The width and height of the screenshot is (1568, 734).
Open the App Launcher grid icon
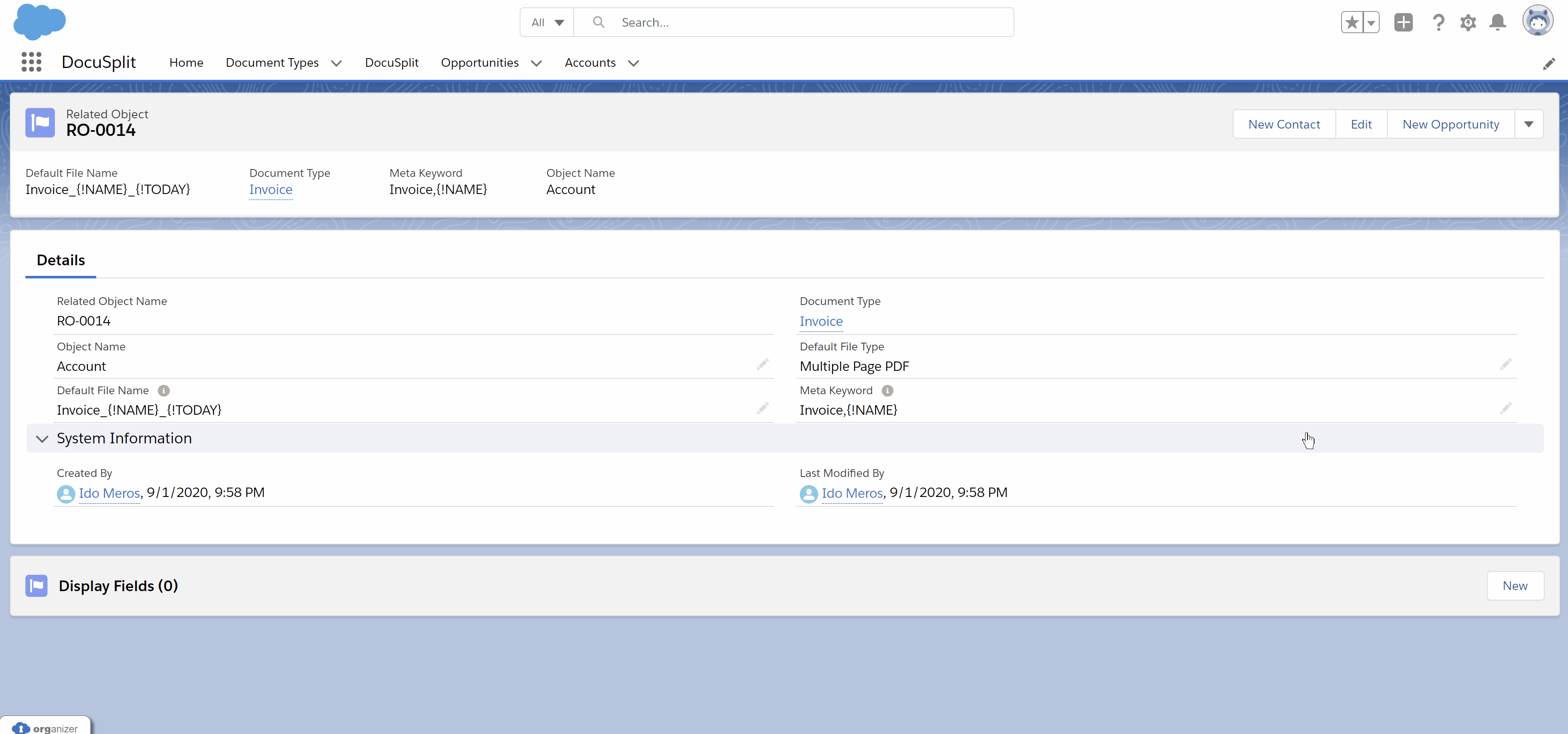click(x=31, y=62)
